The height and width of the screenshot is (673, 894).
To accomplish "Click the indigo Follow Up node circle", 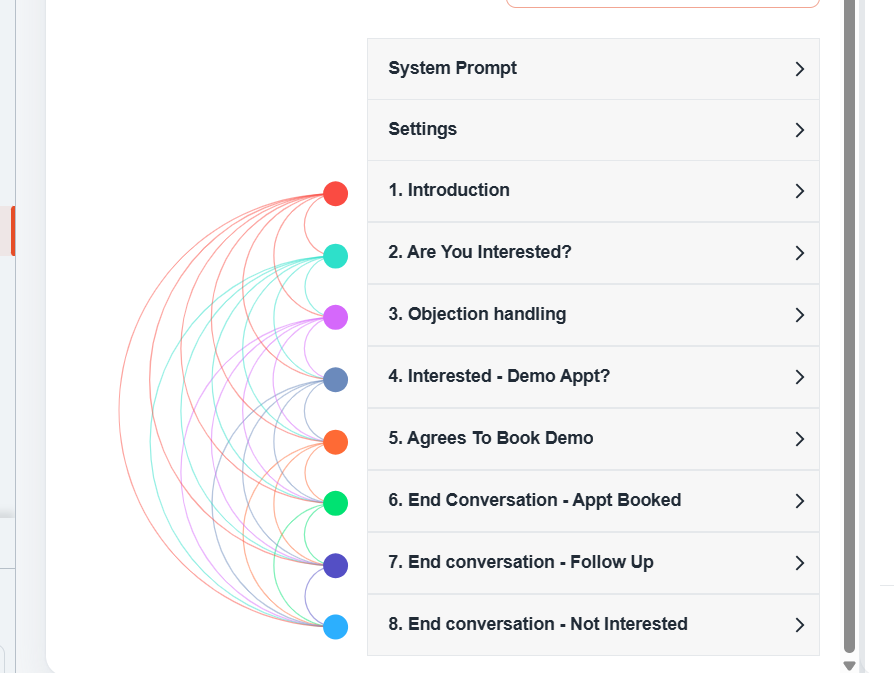I will click(x=335, y=565).
